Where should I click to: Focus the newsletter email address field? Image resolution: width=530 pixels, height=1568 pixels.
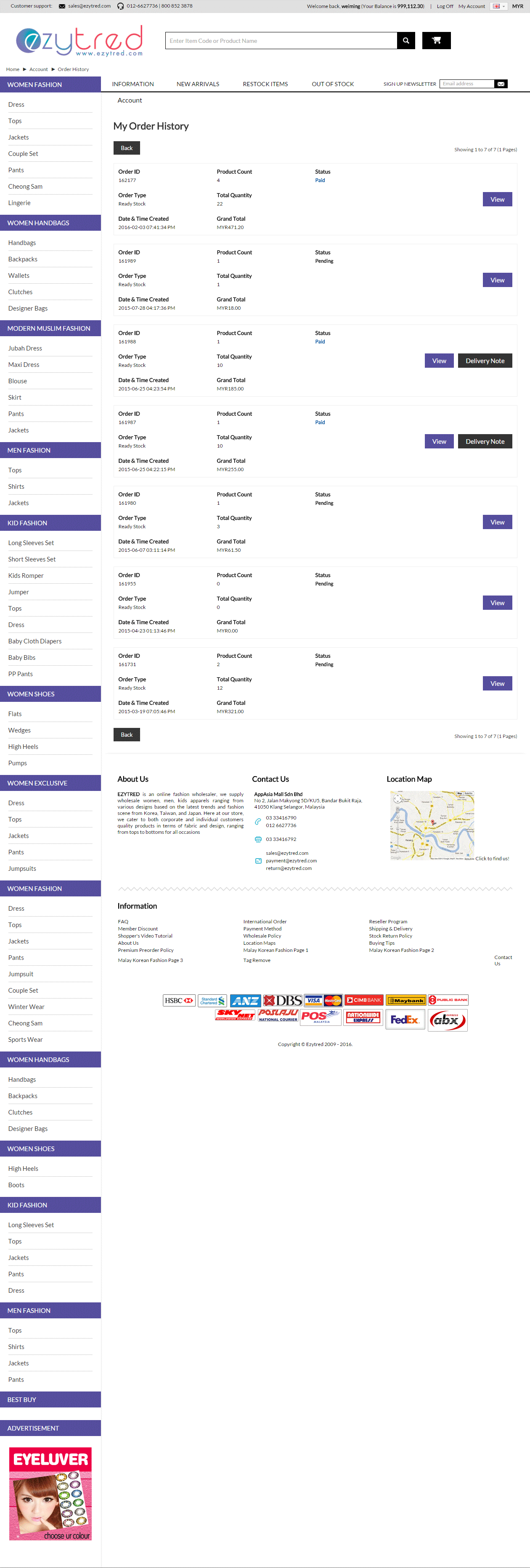pos(466,84)
